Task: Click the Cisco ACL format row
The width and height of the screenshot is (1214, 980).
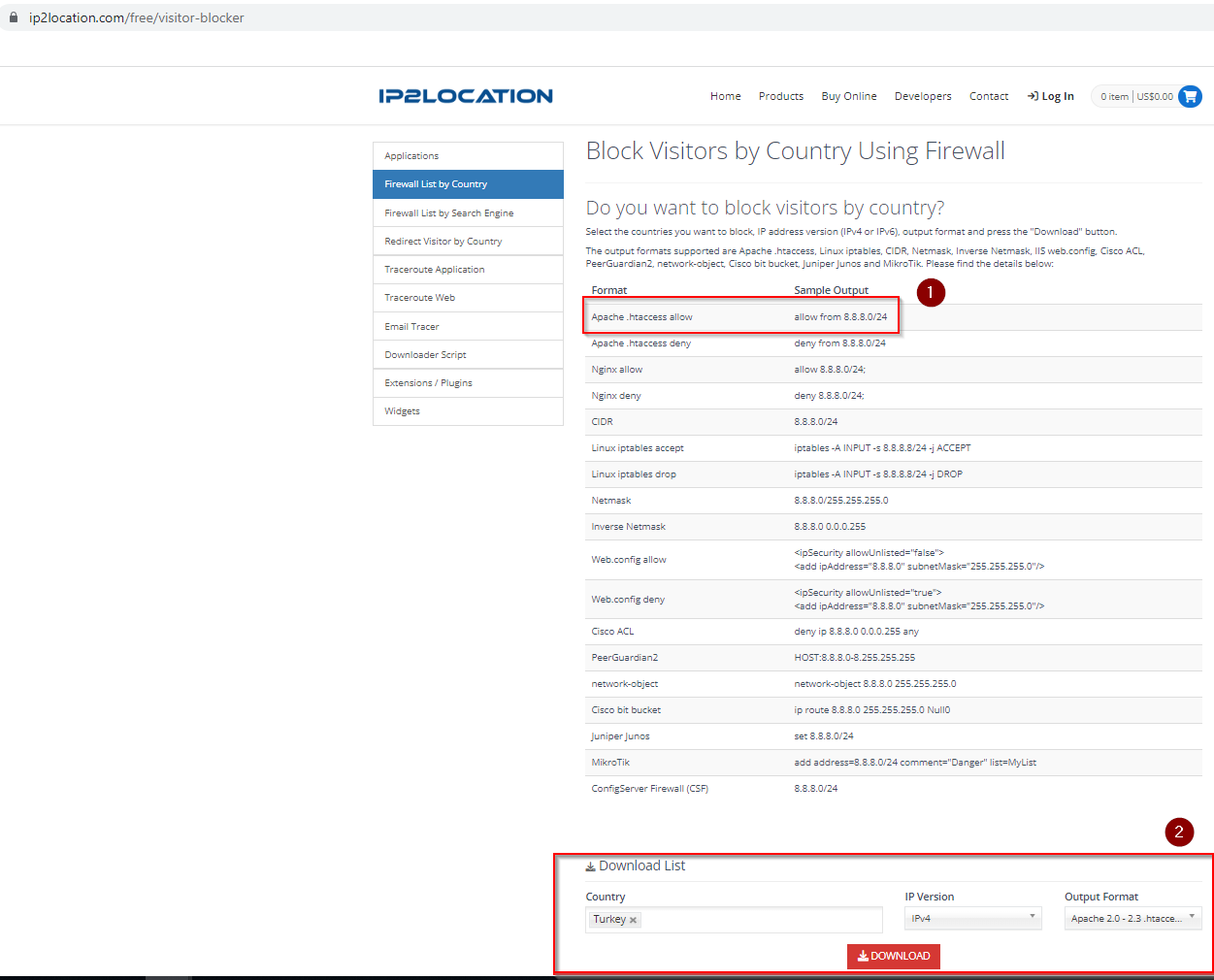Action: click(894, 632)
